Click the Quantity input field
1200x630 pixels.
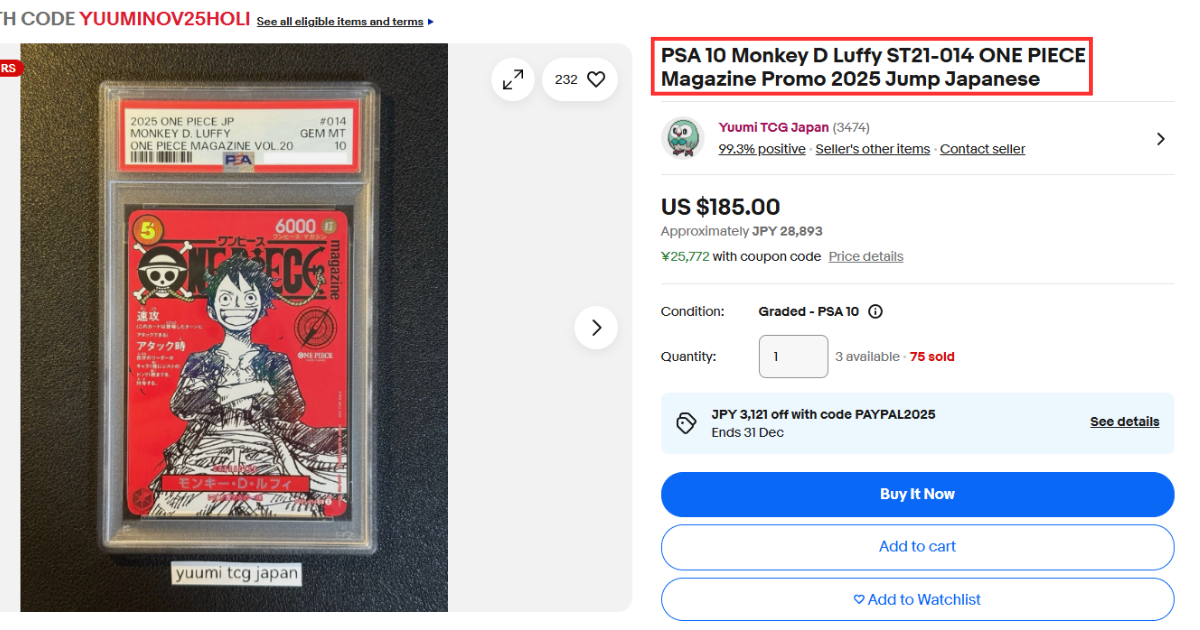coord(793,356)
